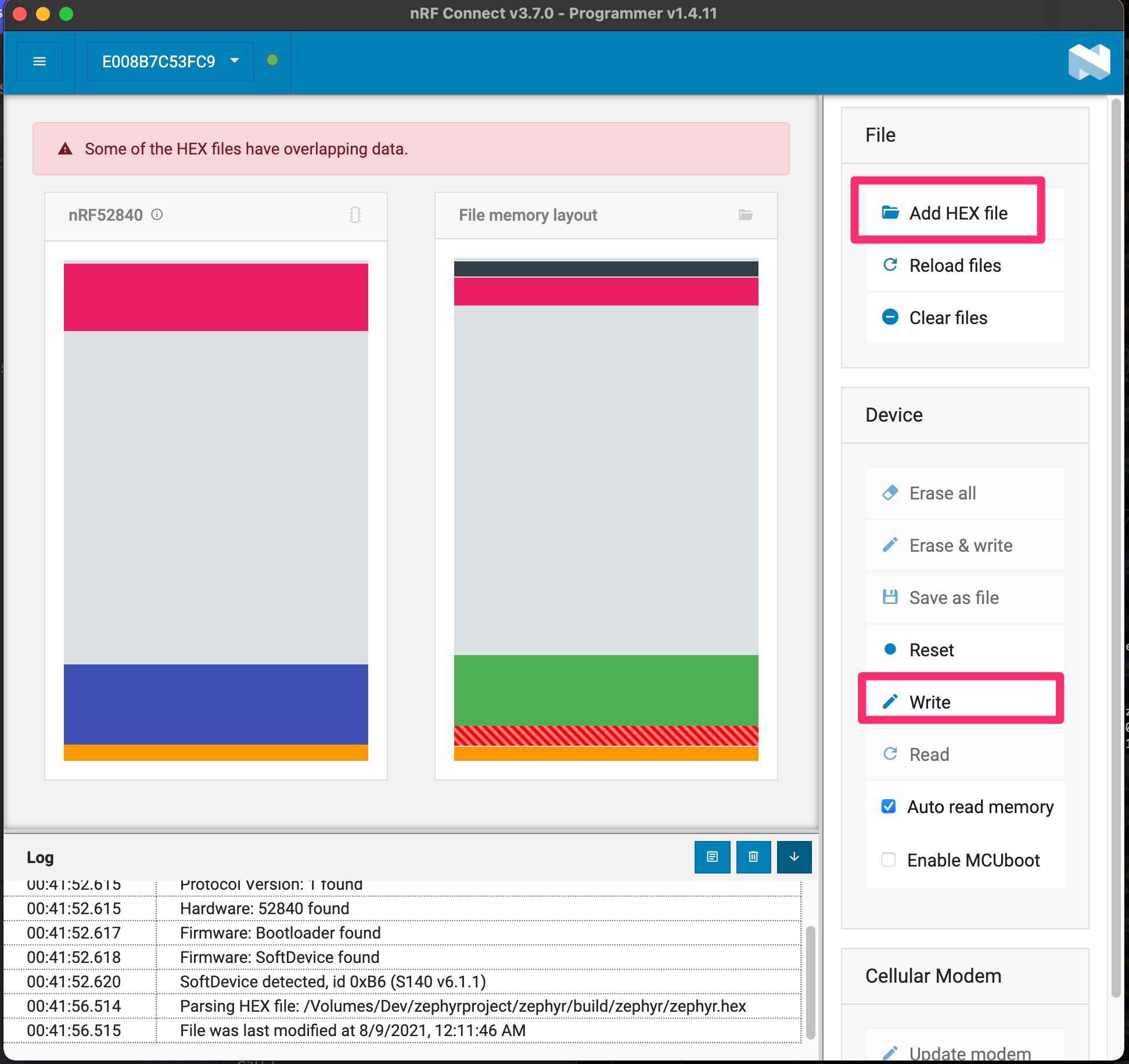Click the 'Device' section header
The image size is (1129, 1064).
pos(894,415)
